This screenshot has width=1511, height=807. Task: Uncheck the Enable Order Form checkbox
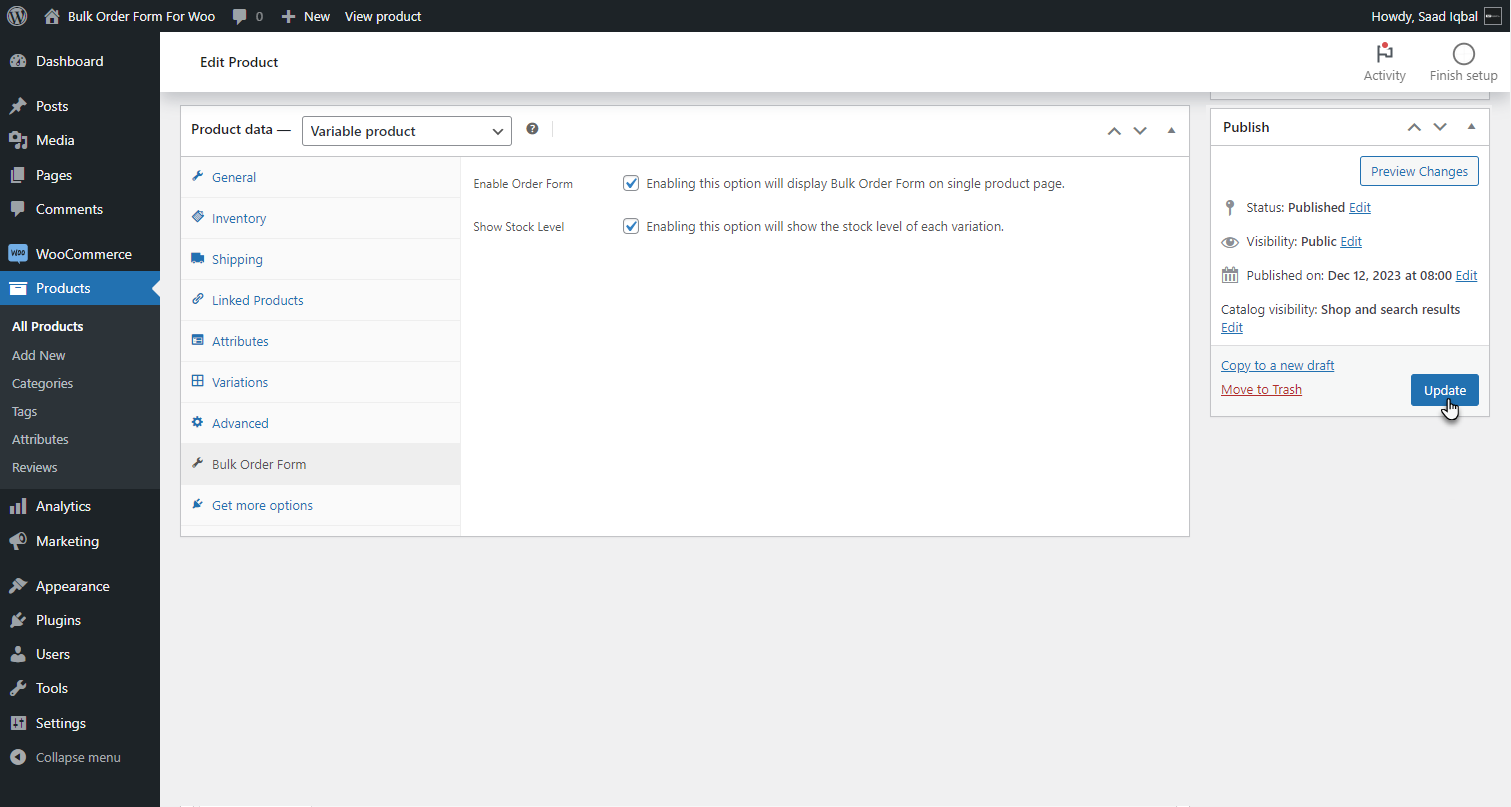pos(631,183)
